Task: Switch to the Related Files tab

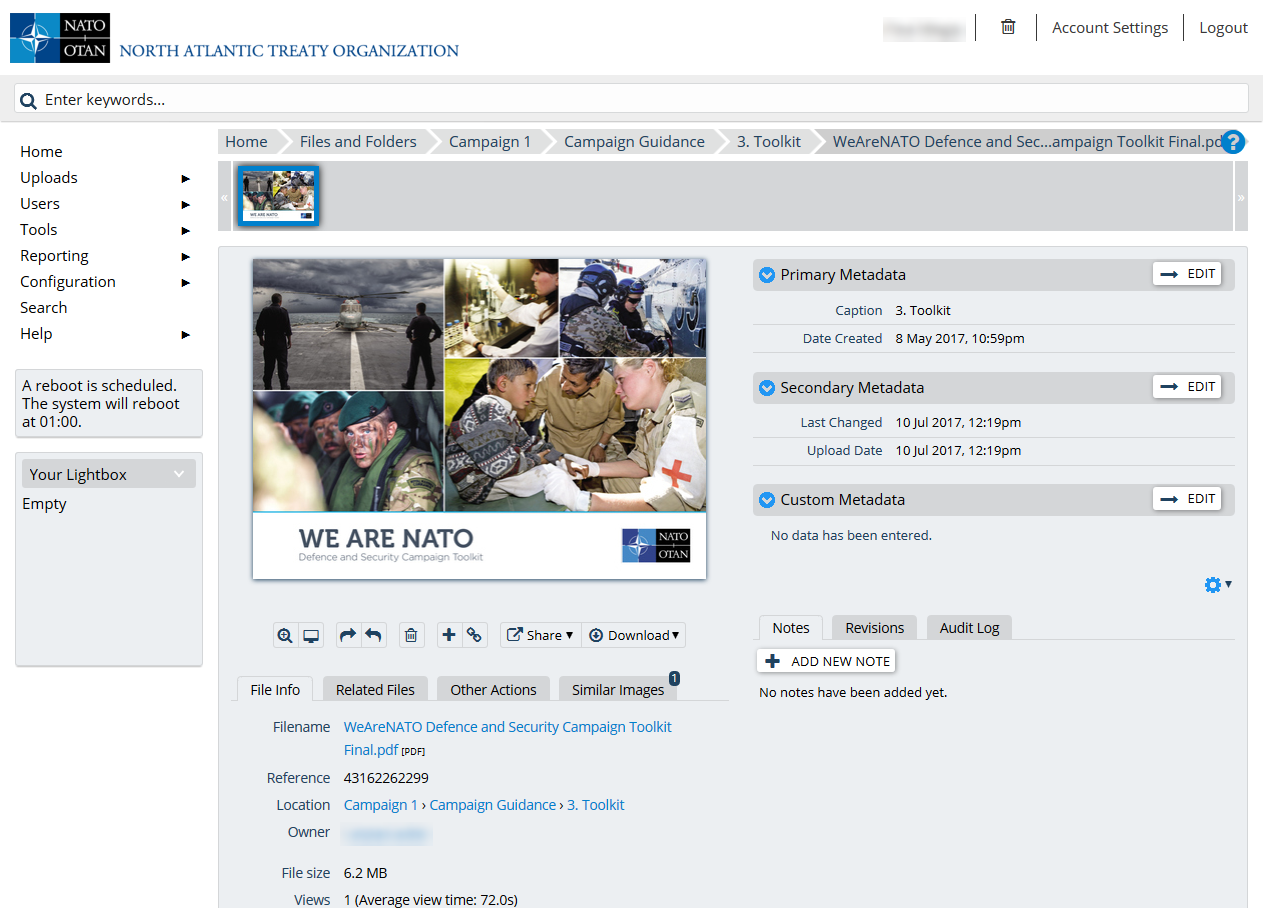Action: (375, 689)
